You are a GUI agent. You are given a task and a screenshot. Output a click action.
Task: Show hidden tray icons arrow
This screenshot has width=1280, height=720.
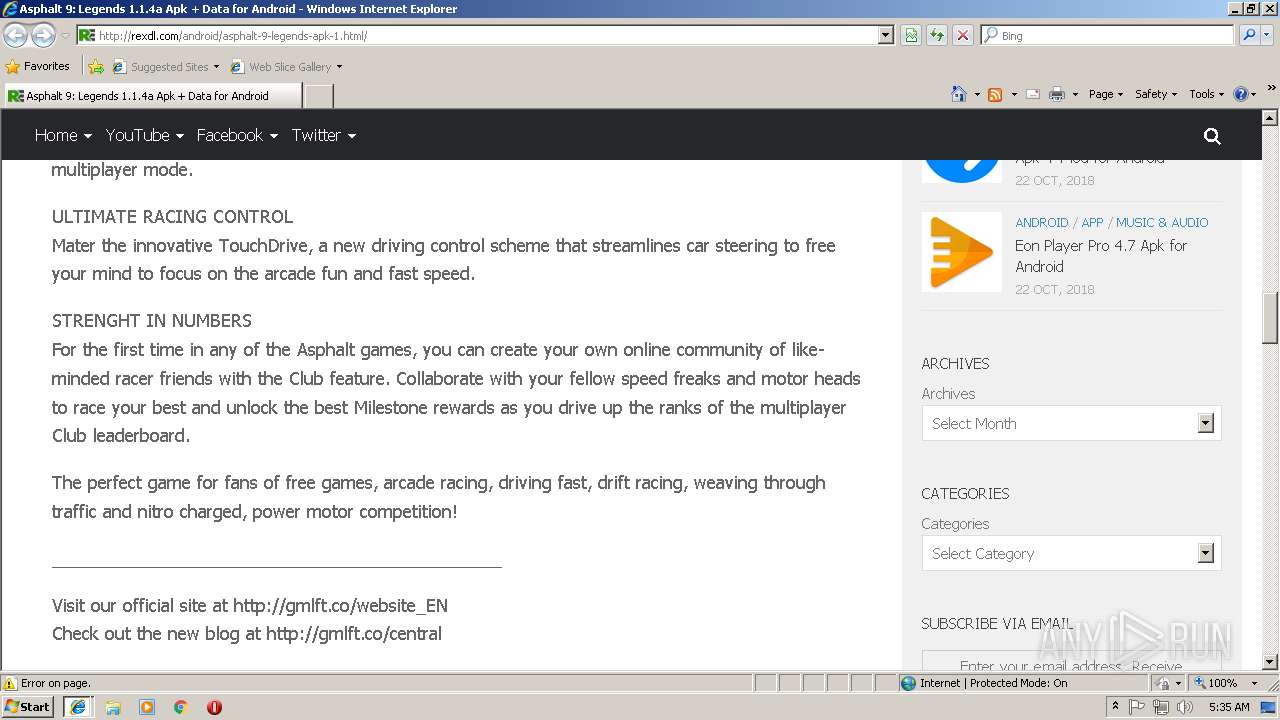1115,707
